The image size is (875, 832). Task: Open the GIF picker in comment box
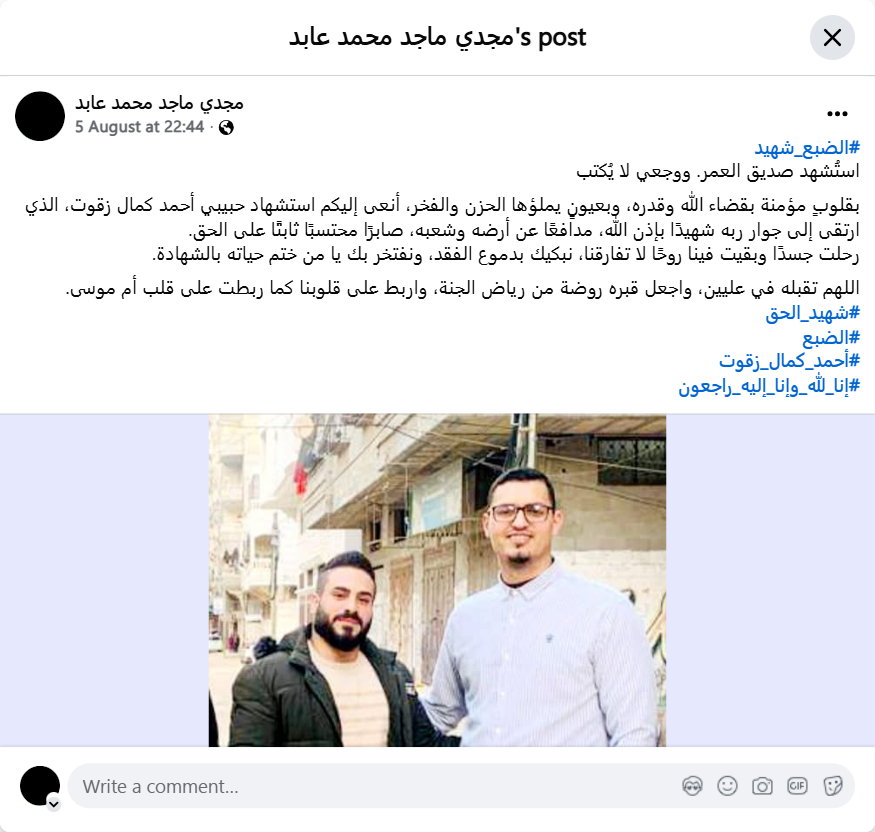point(797,786)
